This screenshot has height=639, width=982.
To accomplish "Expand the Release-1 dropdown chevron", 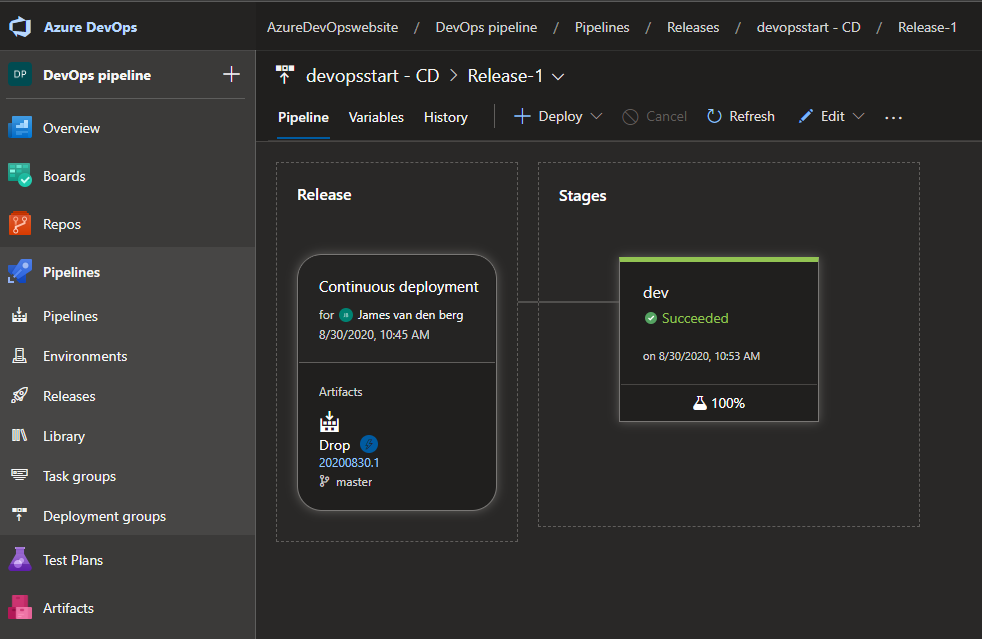I will click(x=558, y=76).
